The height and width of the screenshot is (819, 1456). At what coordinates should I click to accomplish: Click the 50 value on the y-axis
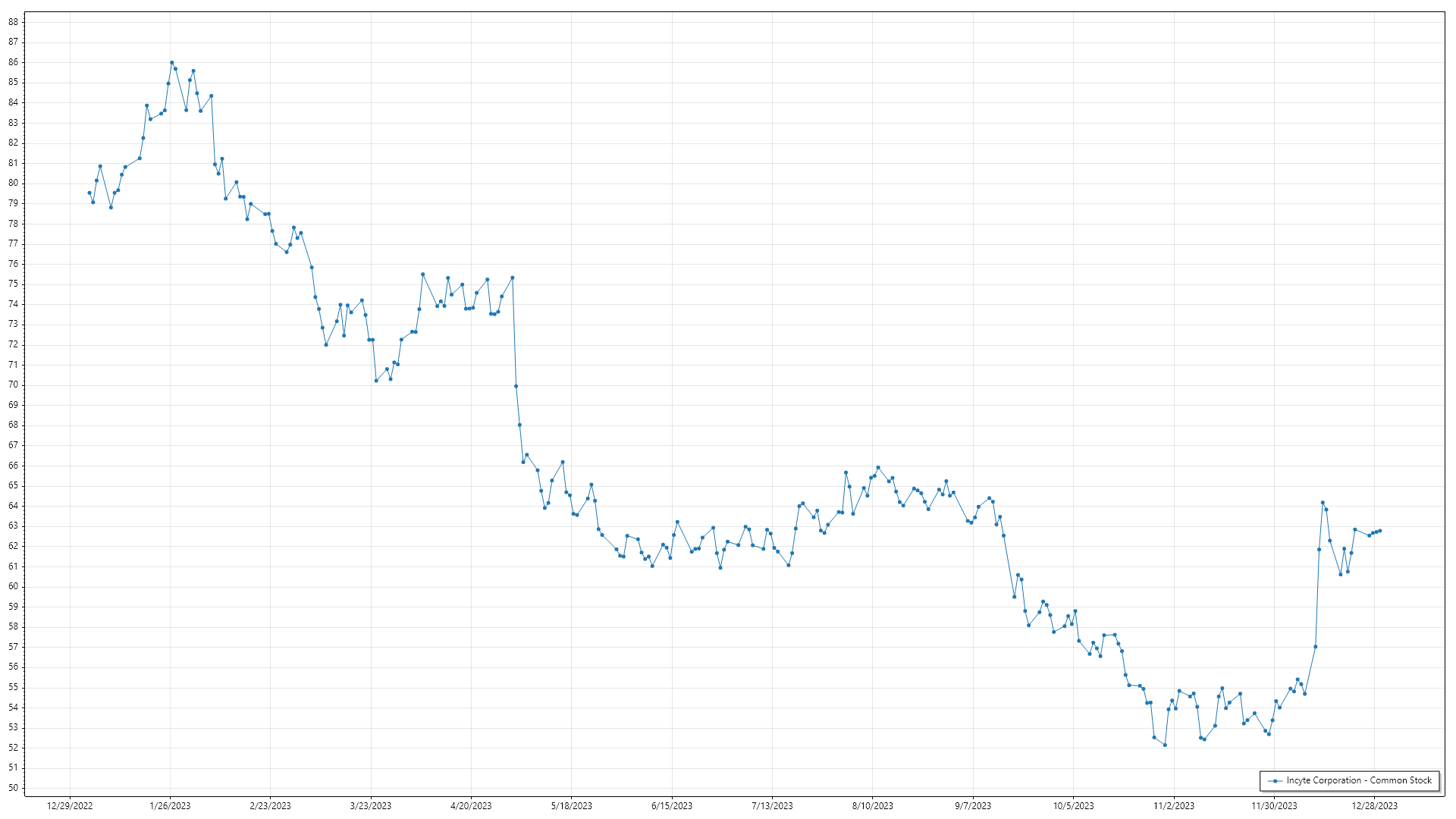[x=14, y=788]
